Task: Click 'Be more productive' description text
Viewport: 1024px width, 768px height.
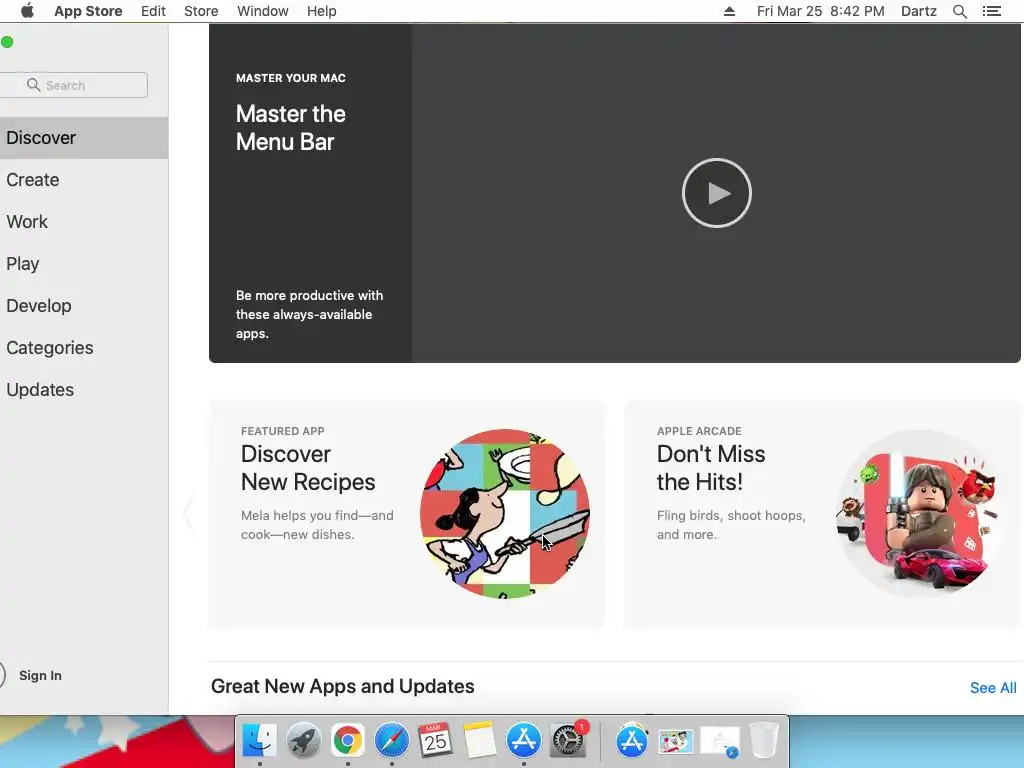Action: click(310, 314)
